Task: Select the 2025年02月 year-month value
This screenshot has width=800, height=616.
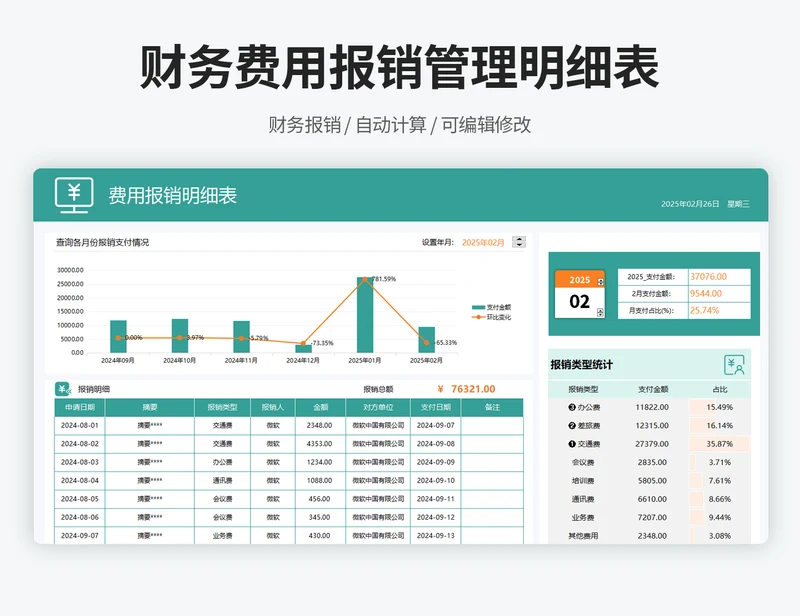Action: (x=483, y=242)
